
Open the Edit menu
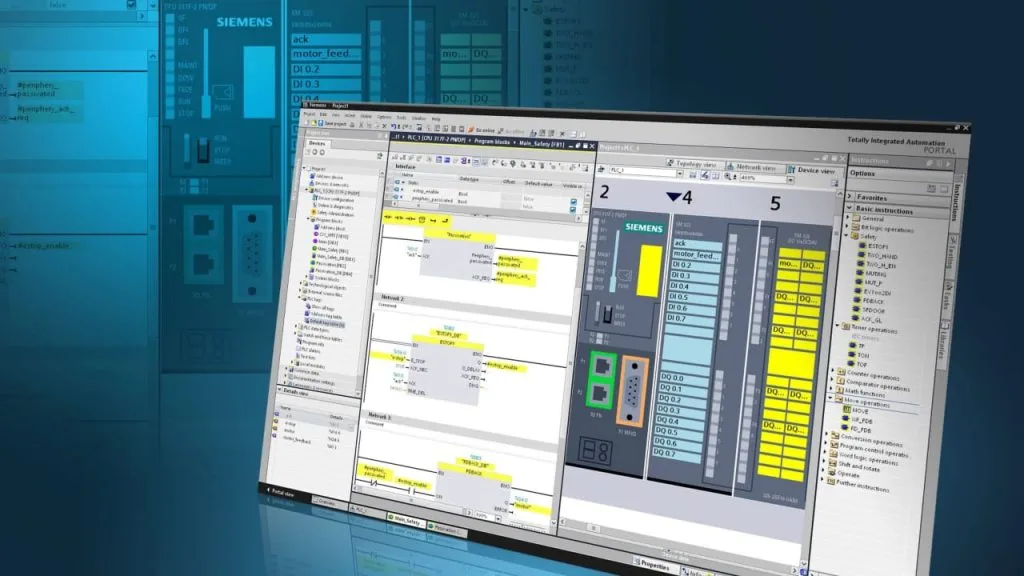323,115
